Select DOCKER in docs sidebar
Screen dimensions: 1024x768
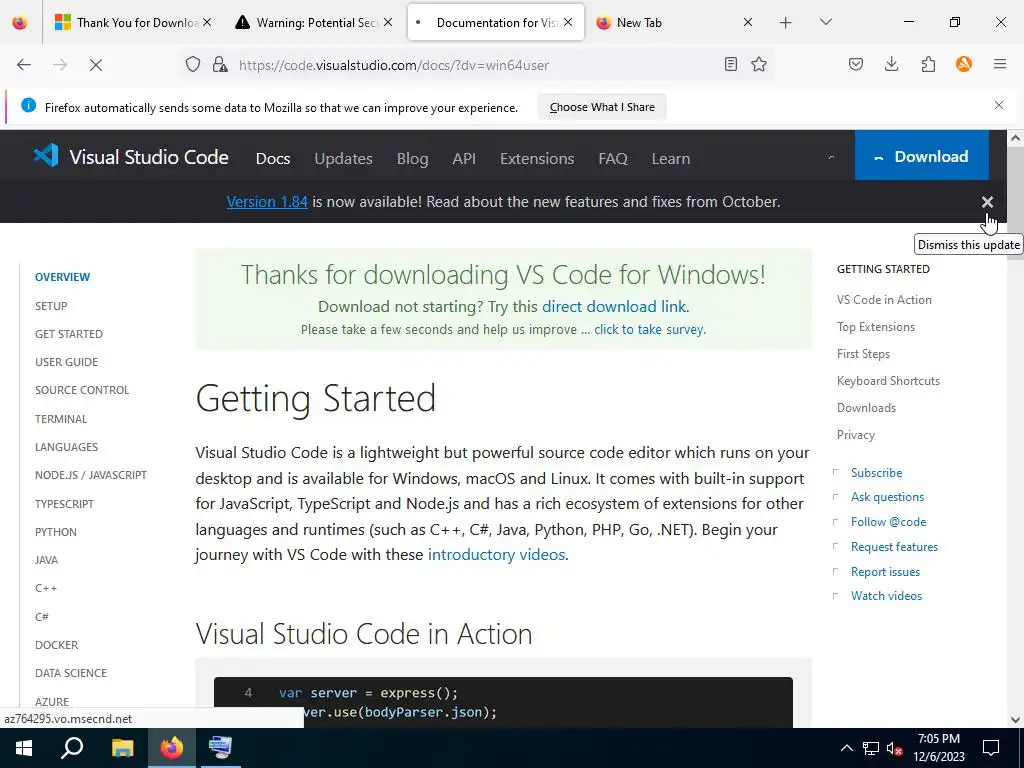coord(57,645)
